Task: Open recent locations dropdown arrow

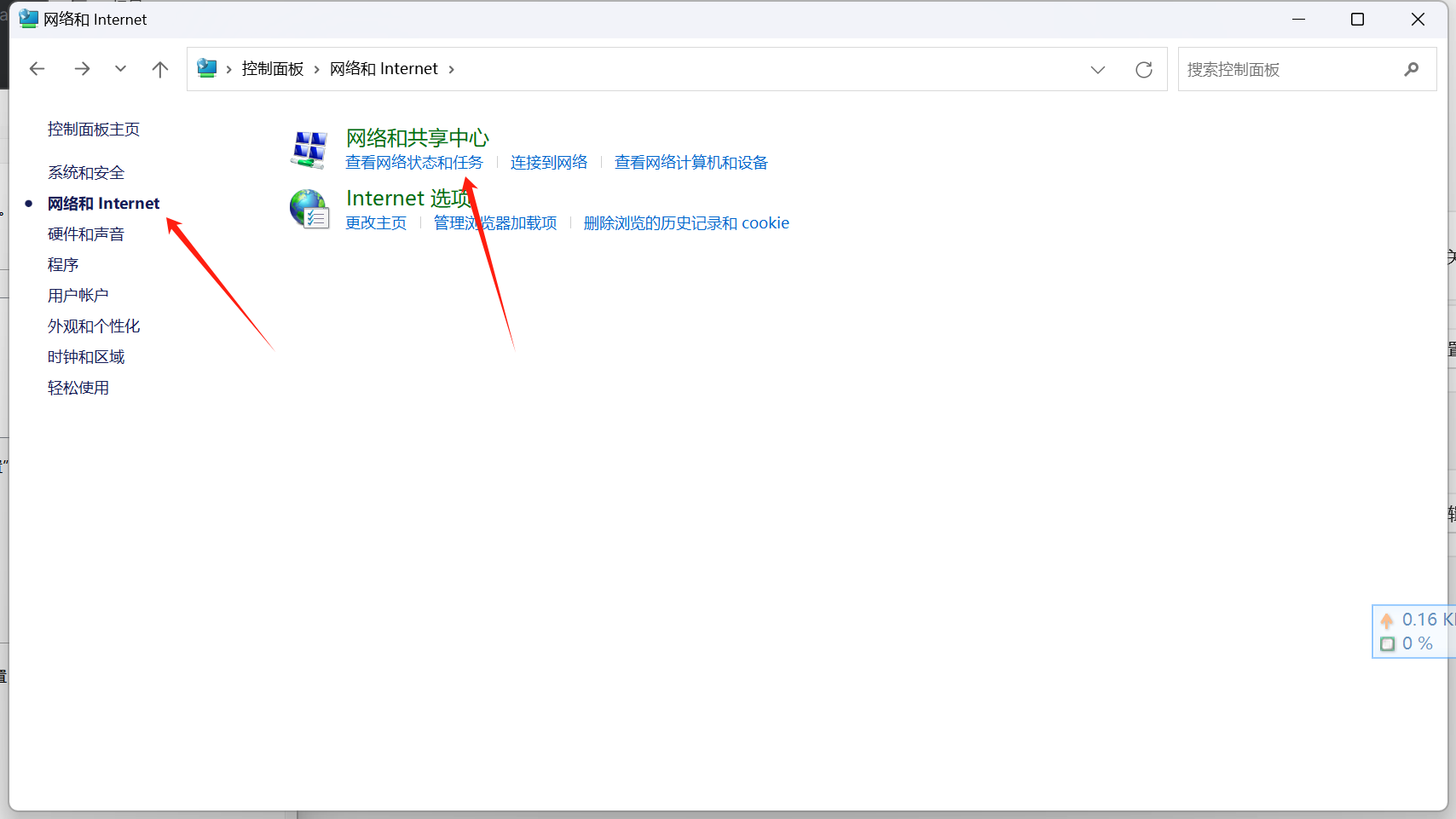Action: [120, 69]
